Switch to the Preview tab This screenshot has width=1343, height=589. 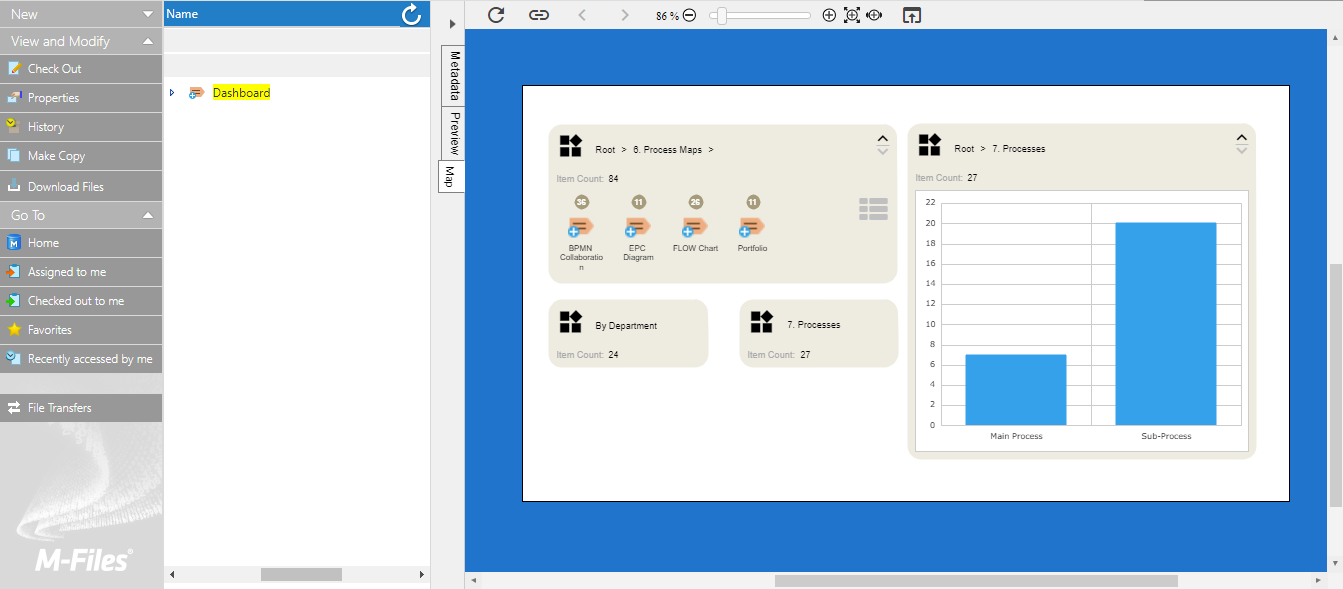coord(454,132)
